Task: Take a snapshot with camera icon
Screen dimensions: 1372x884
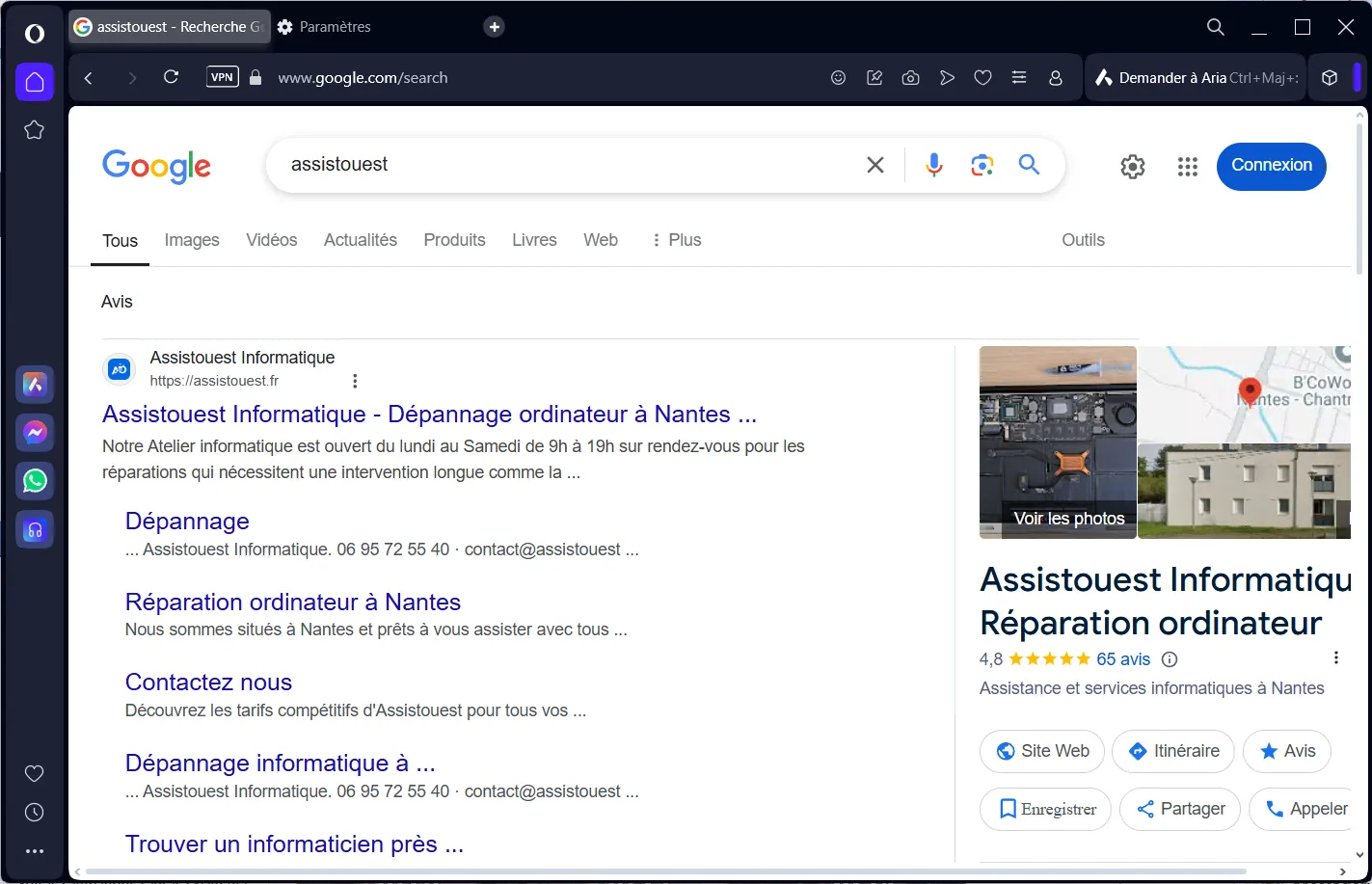Action: [x=910, y=78]
